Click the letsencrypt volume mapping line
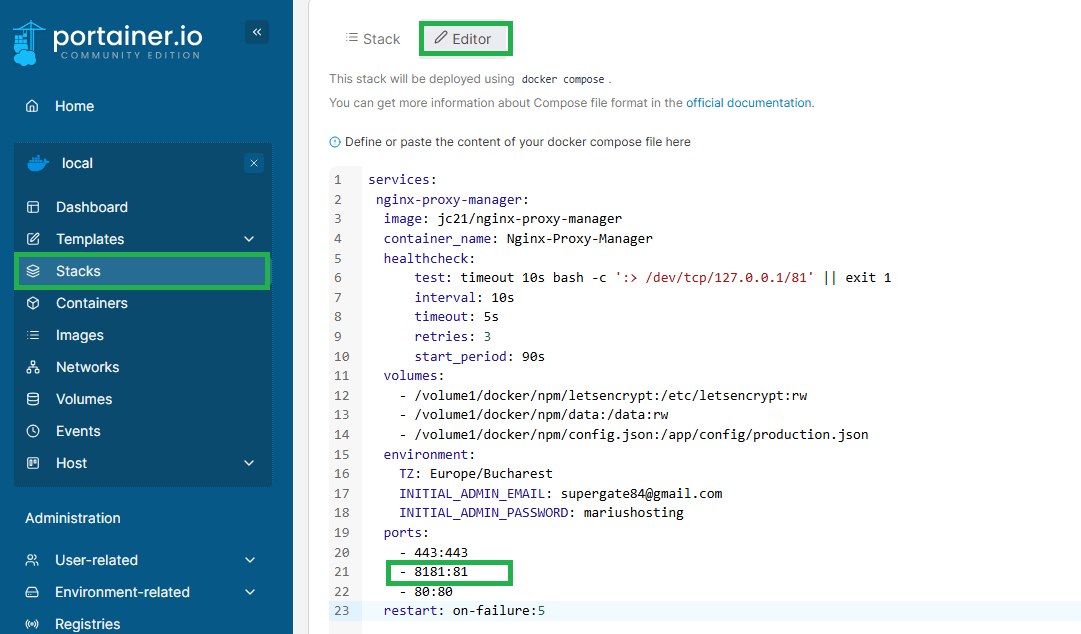 tap(603, 396)
